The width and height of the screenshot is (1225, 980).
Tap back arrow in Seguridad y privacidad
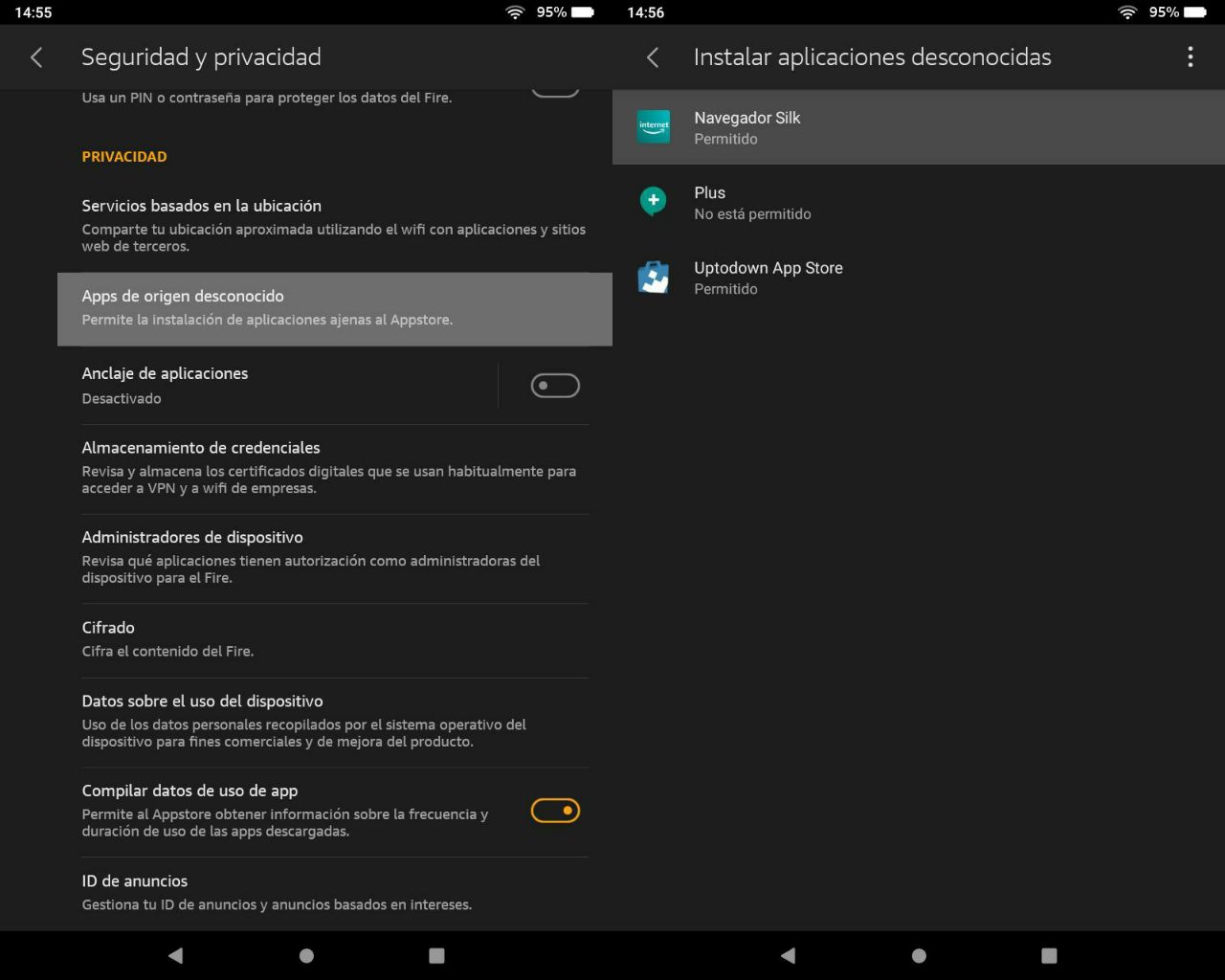click(36, 57)
